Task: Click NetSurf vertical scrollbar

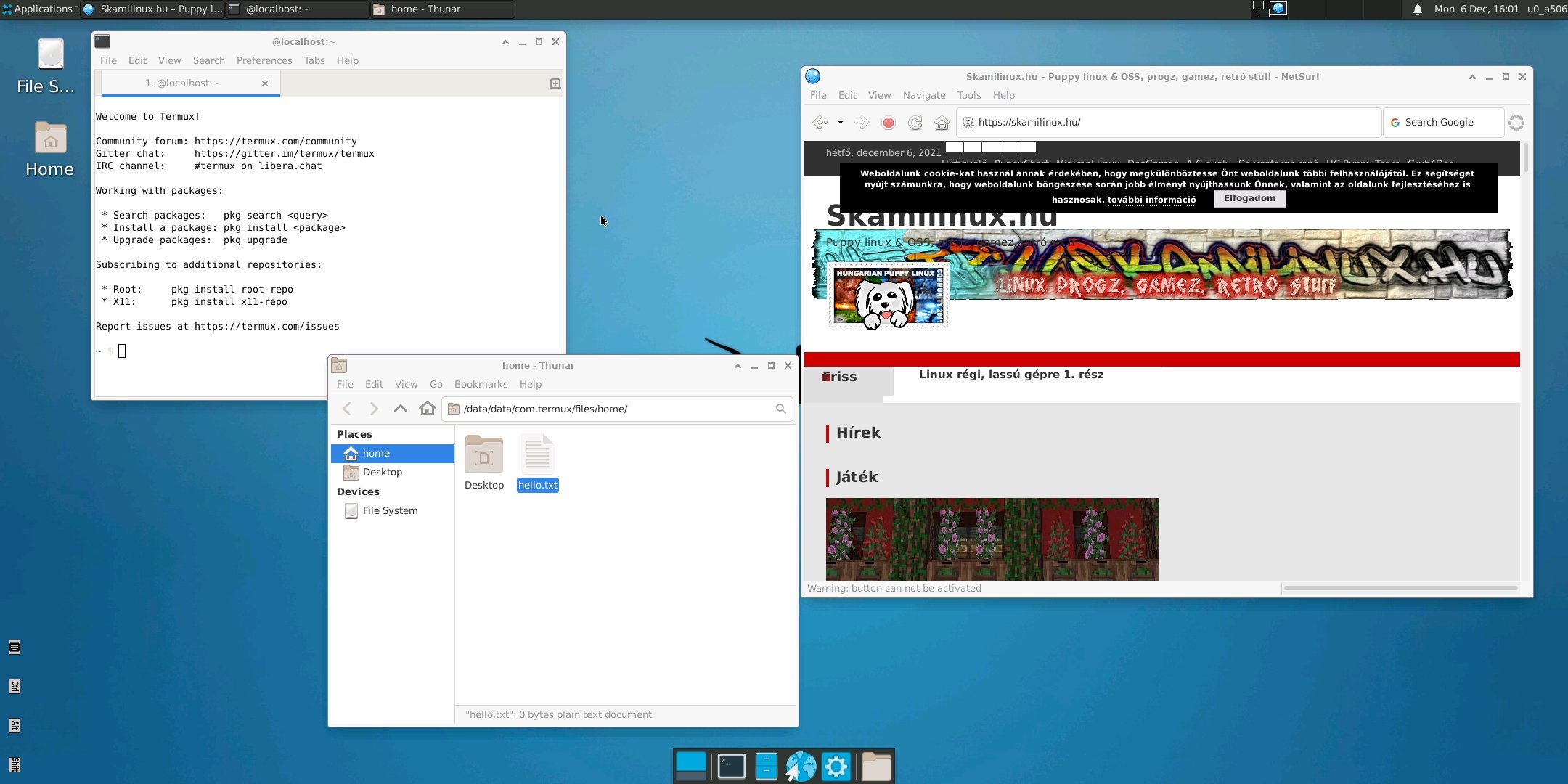Action: (x=1526, y=158)
